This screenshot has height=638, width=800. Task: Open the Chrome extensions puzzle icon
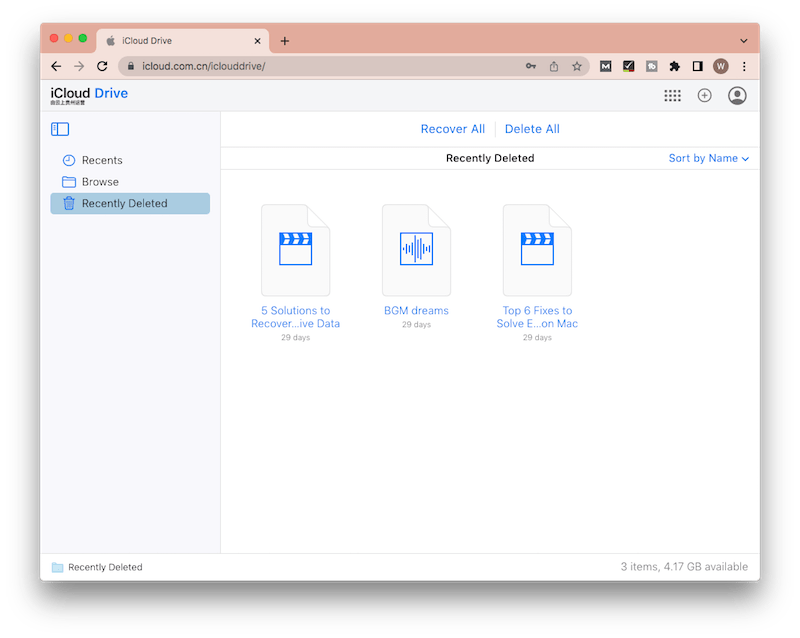click(675, 66)
